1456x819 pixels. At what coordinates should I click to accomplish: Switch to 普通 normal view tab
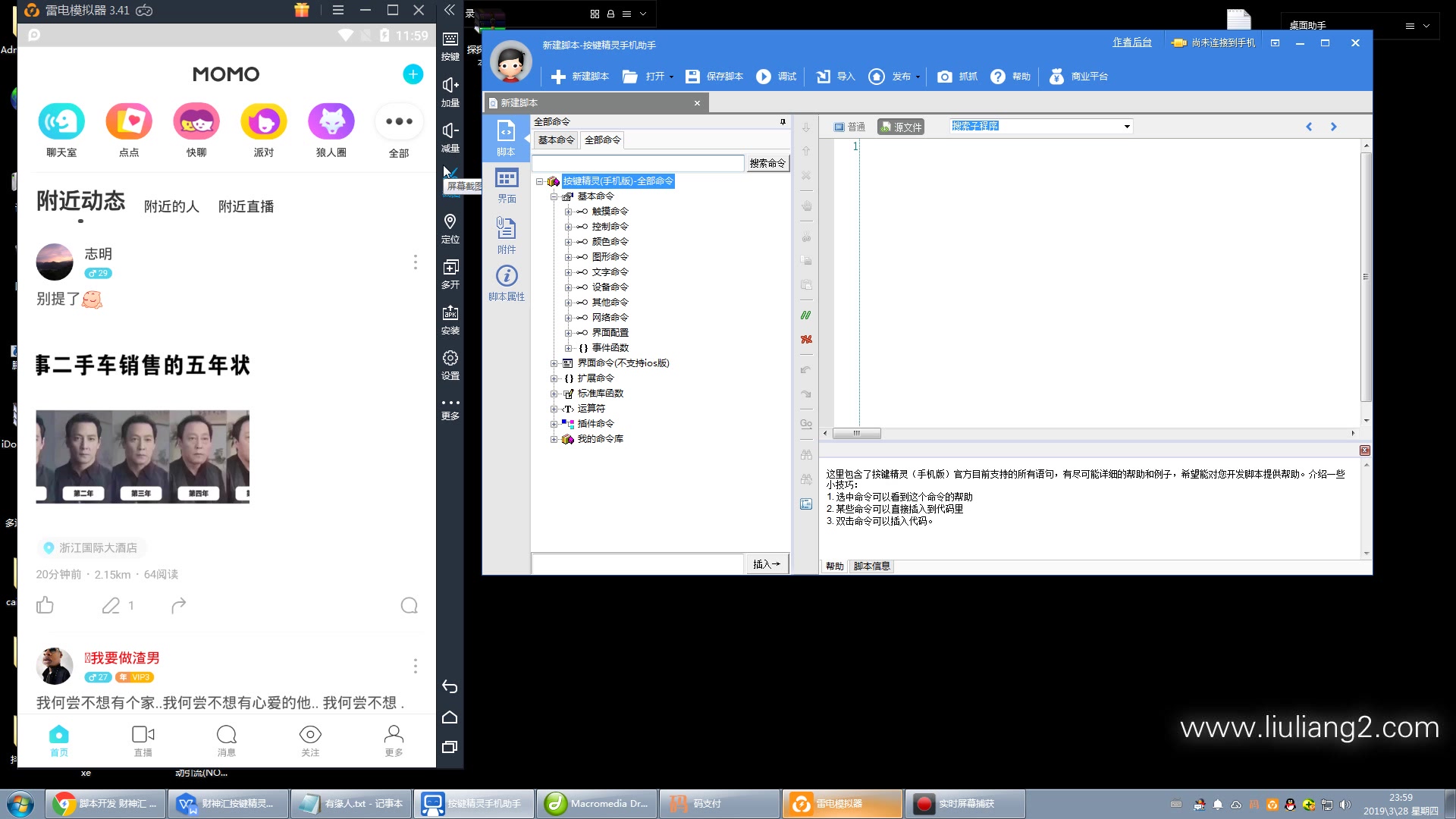tap(850, 127)
